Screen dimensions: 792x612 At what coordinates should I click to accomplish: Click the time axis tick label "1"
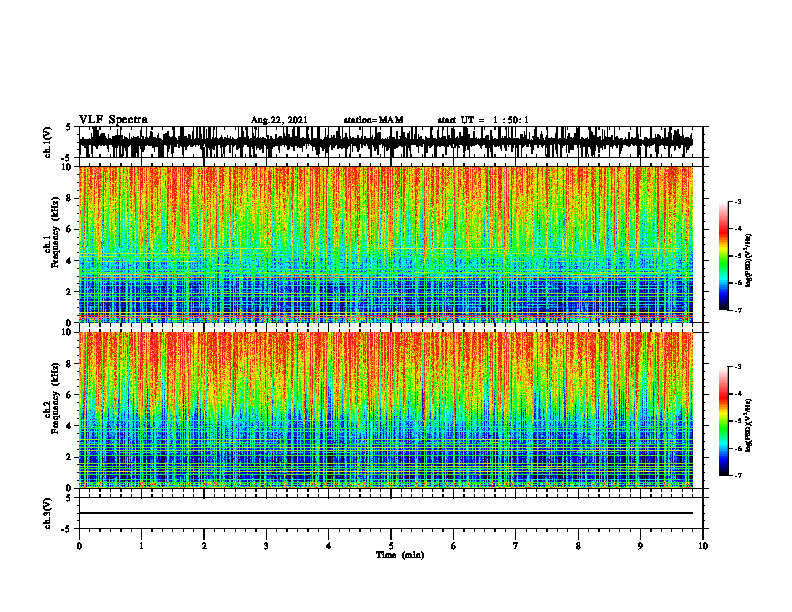pos(141,546)
